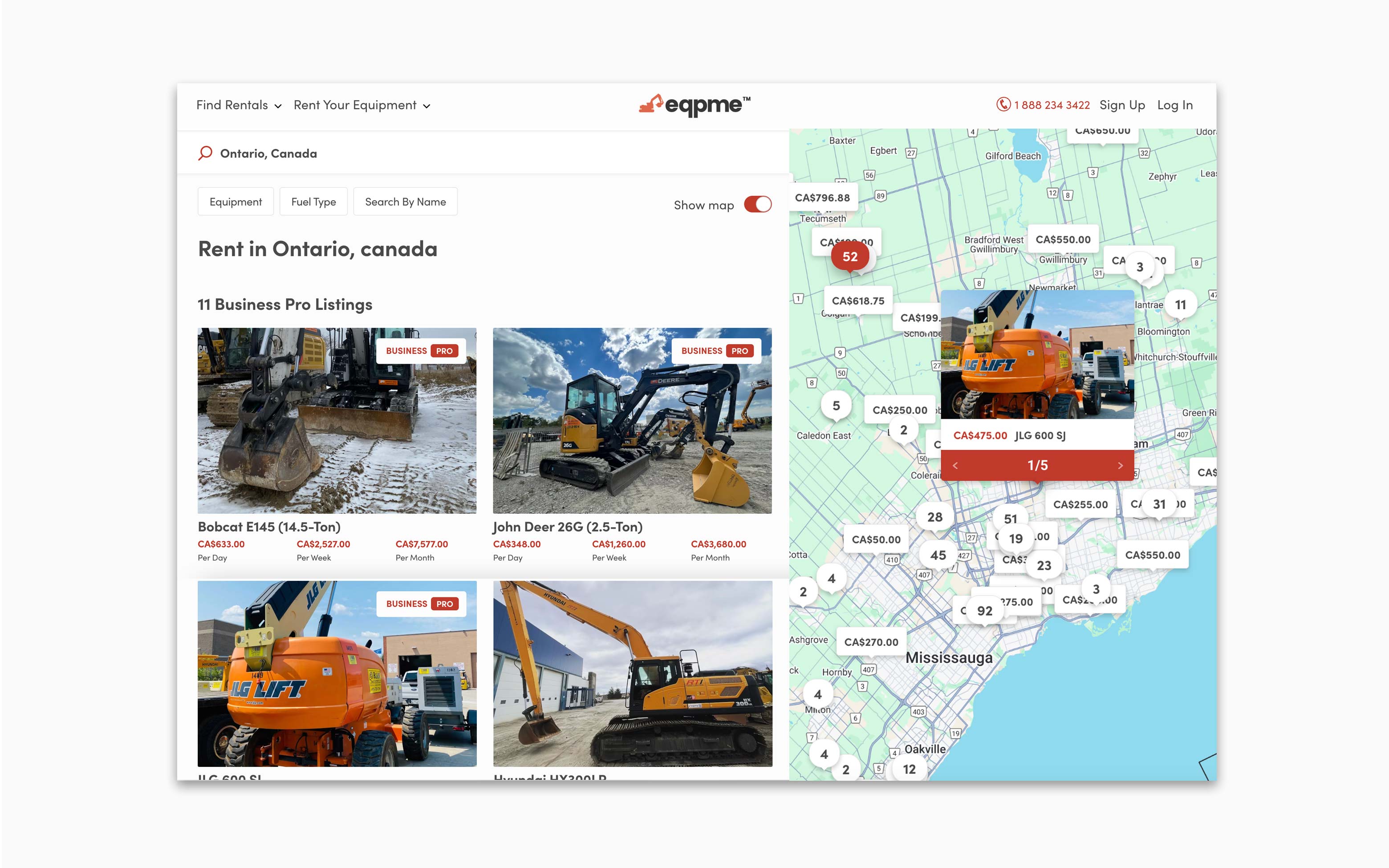Go to previous photo in map popup
1389x868 pixels.
tap(955, 466)
